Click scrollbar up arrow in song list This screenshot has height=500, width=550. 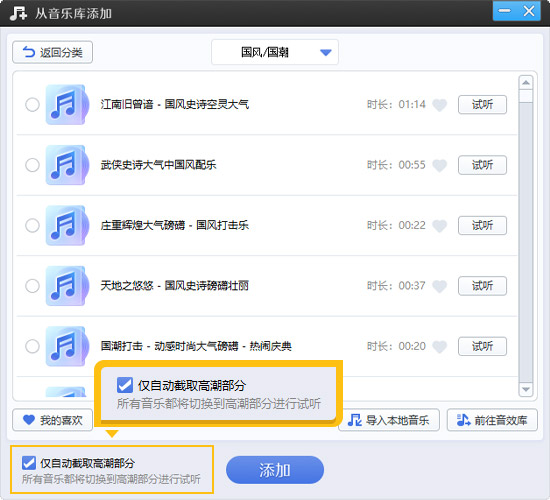pos(525,83)
